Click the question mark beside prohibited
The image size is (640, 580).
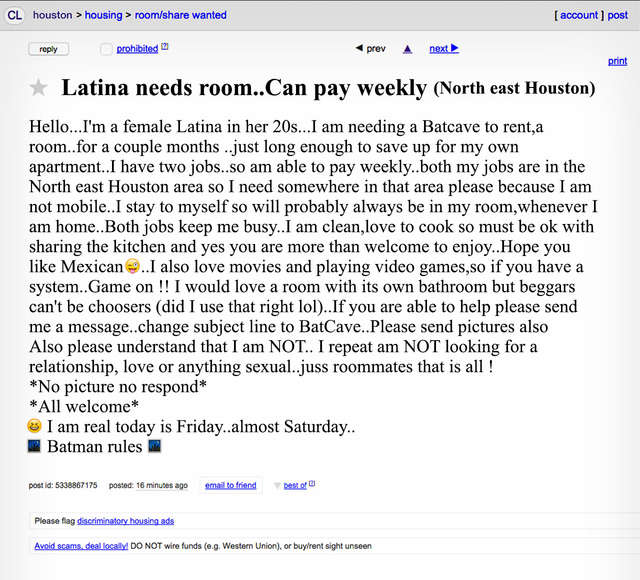tap(165, 47)
